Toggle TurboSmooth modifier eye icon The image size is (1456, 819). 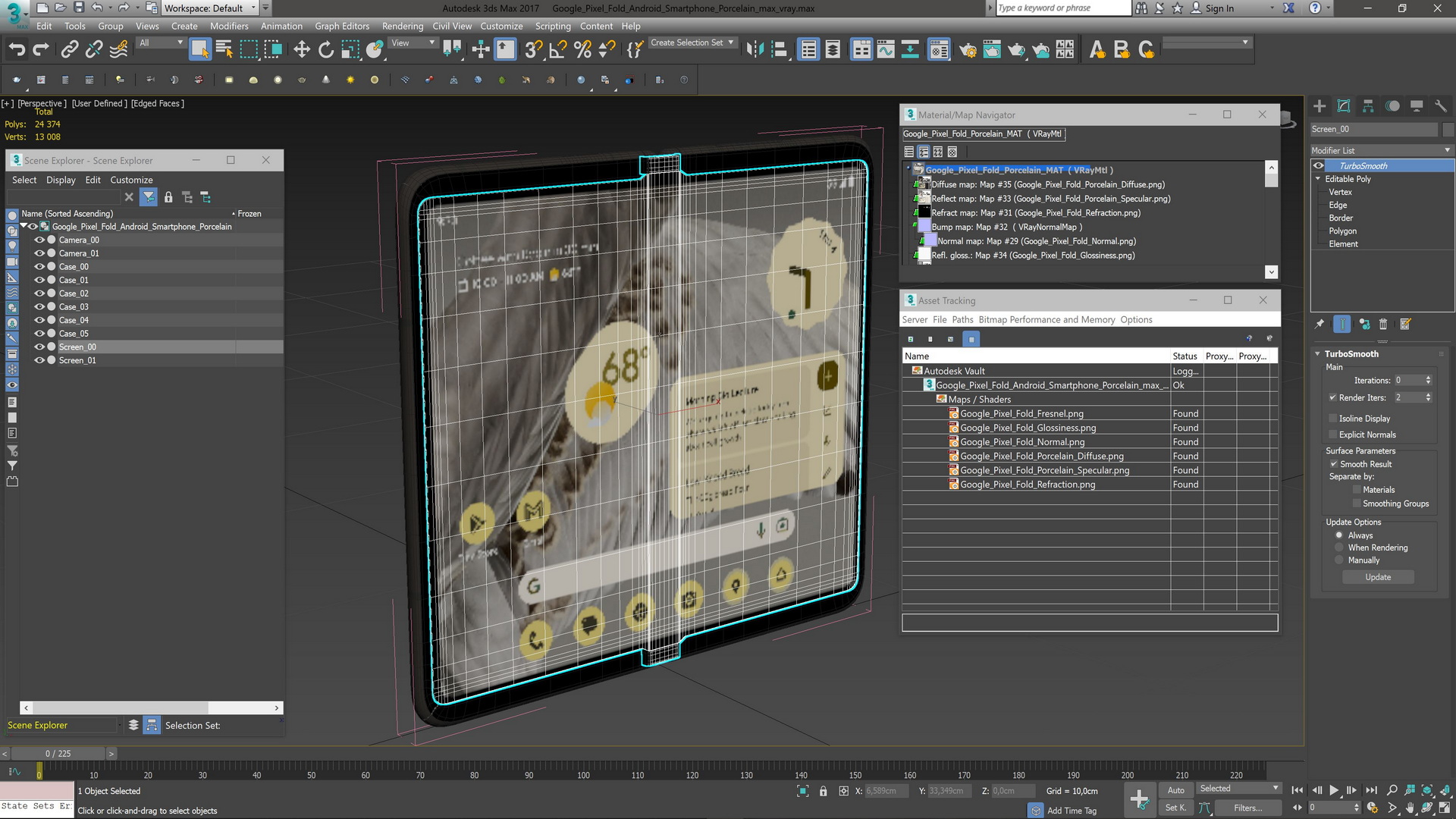click(1319, 166)
